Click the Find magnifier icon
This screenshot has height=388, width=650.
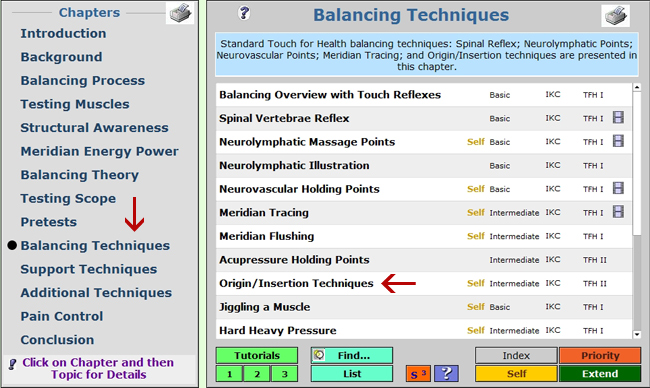point(319,355)
